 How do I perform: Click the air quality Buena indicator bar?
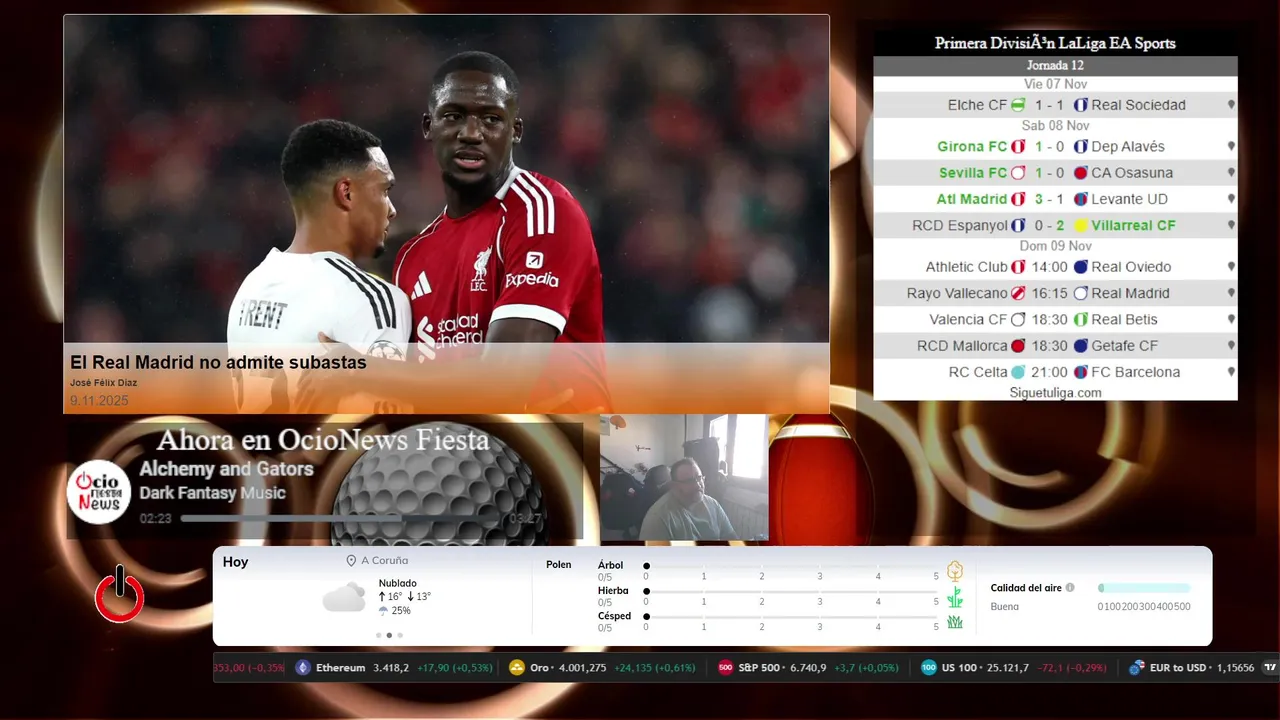point(1144,588)
